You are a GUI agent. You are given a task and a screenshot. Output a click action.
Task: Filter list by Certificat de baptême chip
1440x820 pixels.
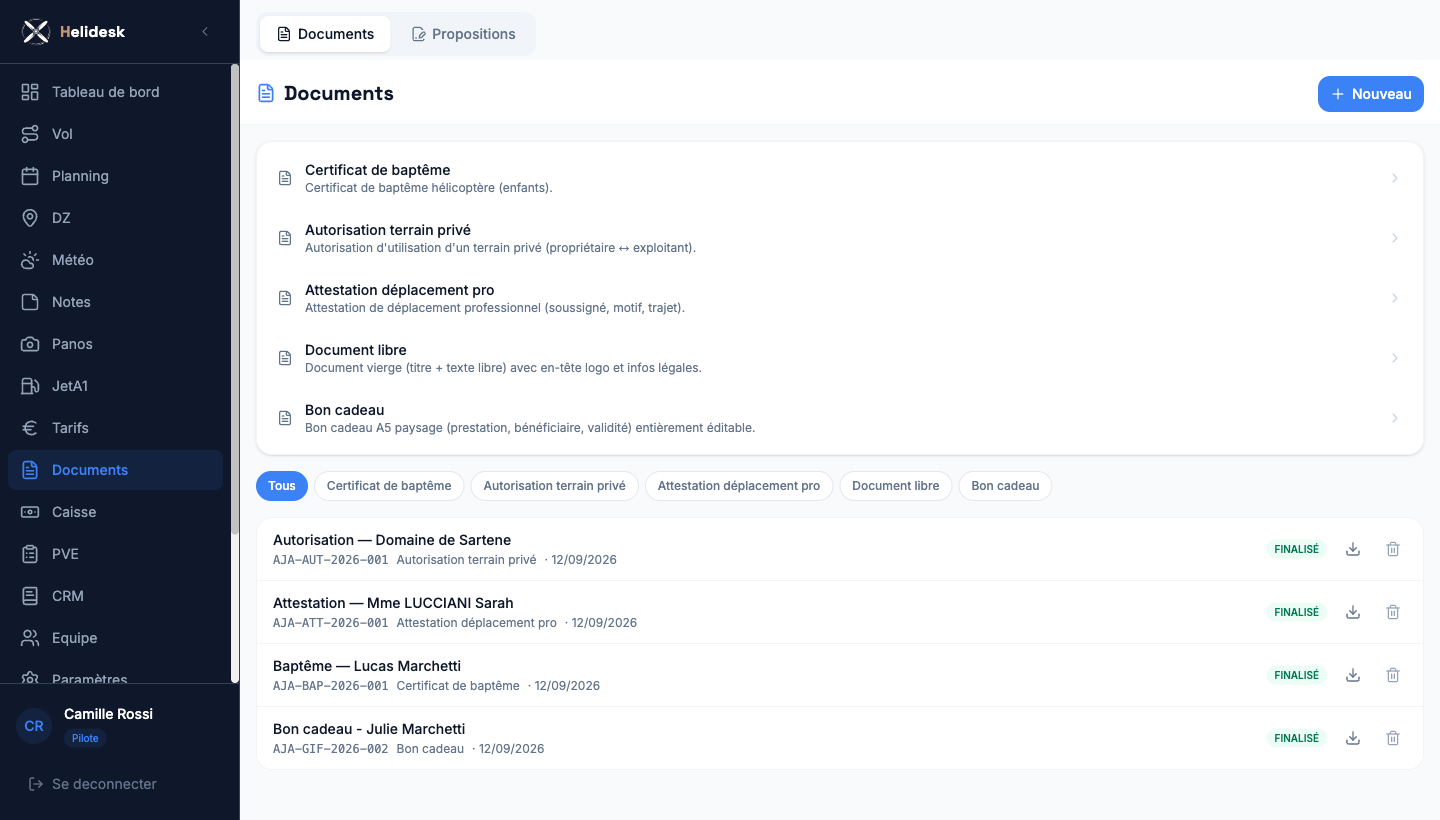389,486
